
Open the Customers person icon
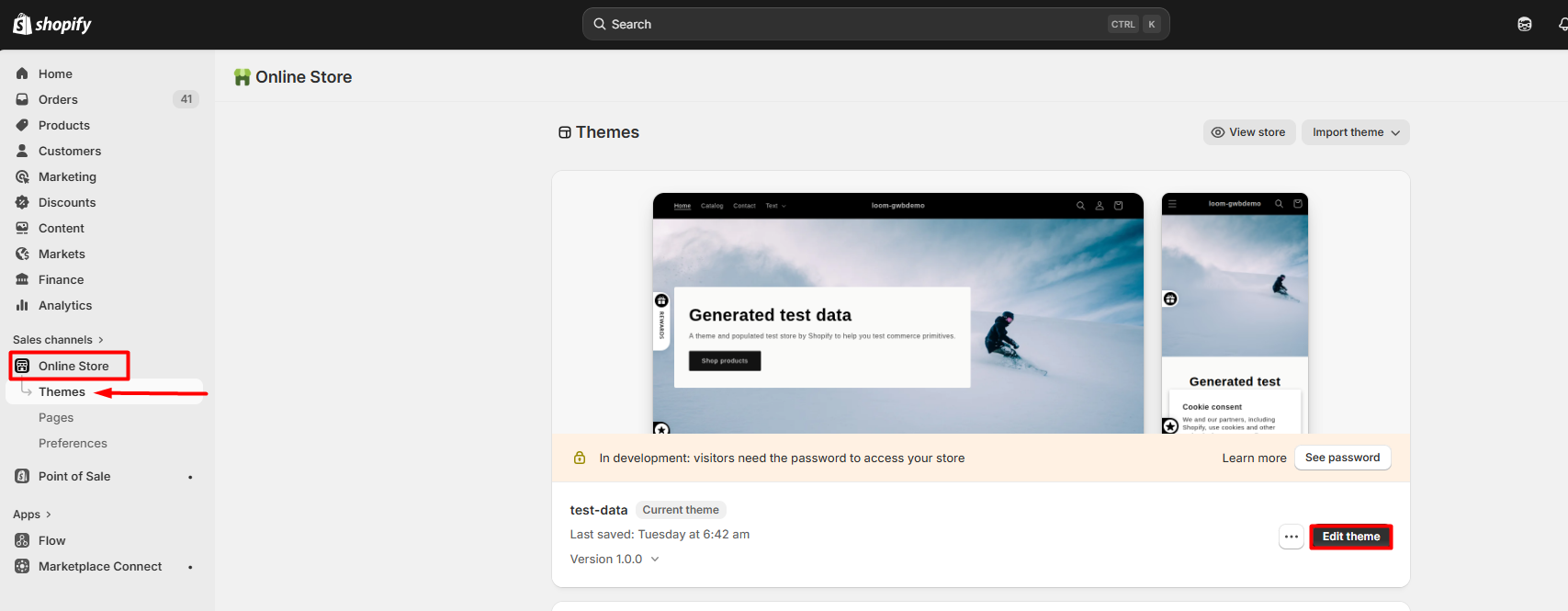(x=22, y=151)
